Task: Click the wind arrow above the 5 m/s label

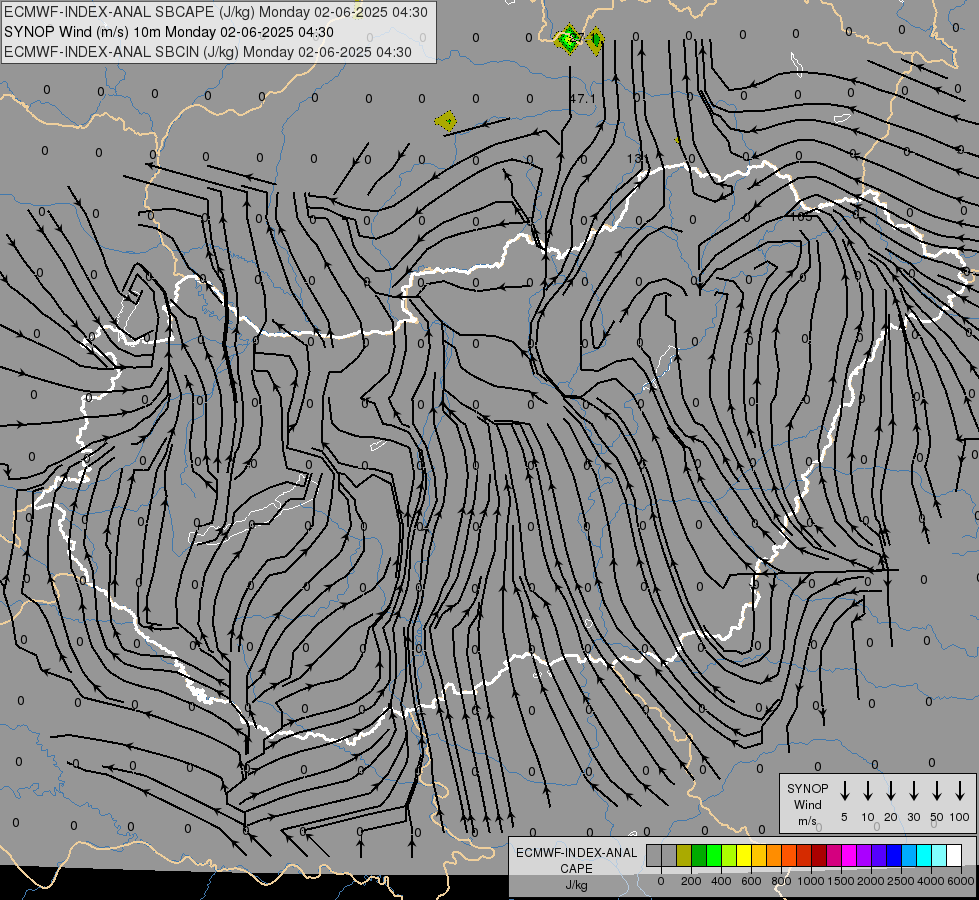Action: pos(844,791)
